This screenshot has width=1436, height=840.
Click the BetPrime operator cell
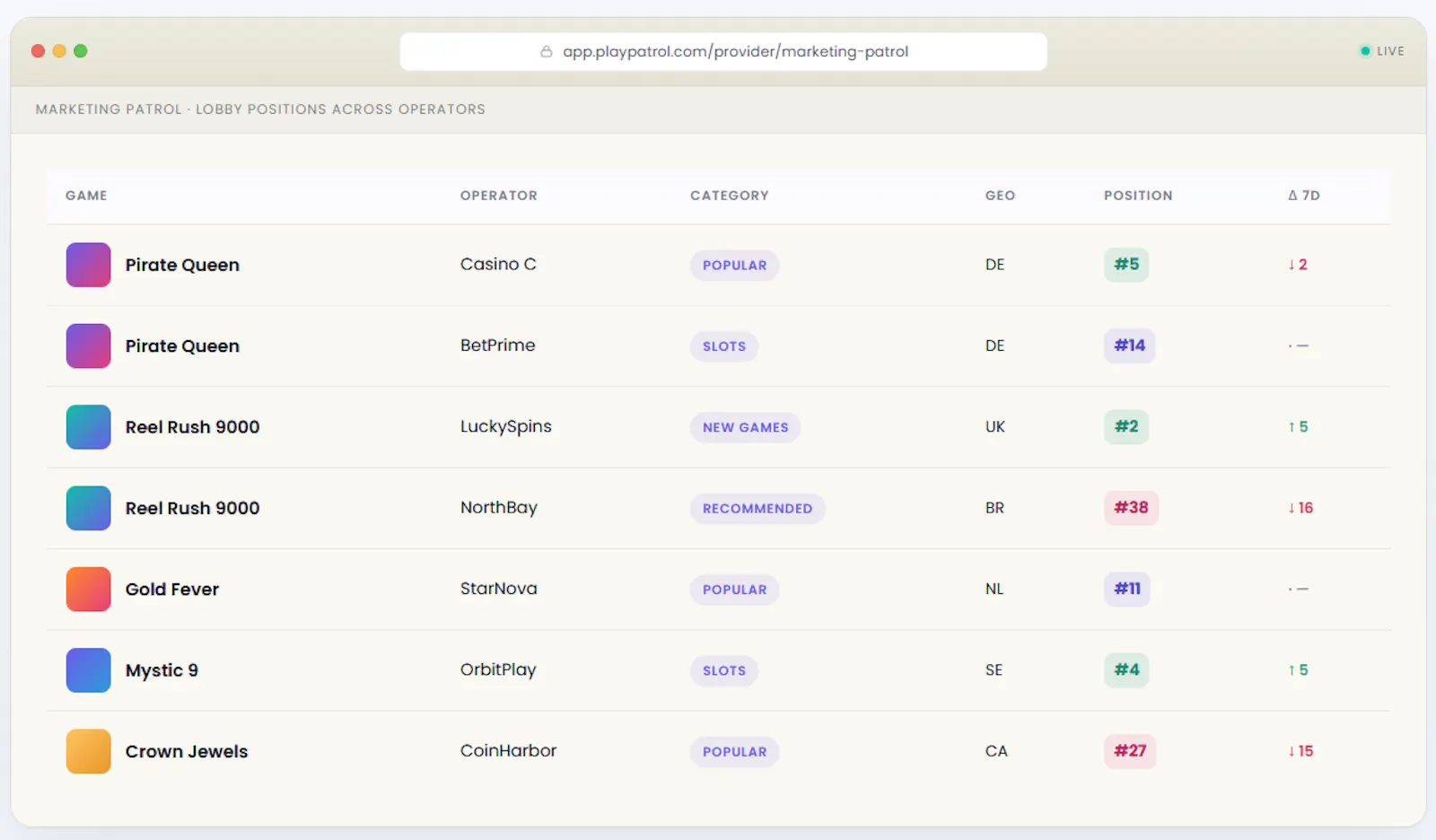coord(497,346)
